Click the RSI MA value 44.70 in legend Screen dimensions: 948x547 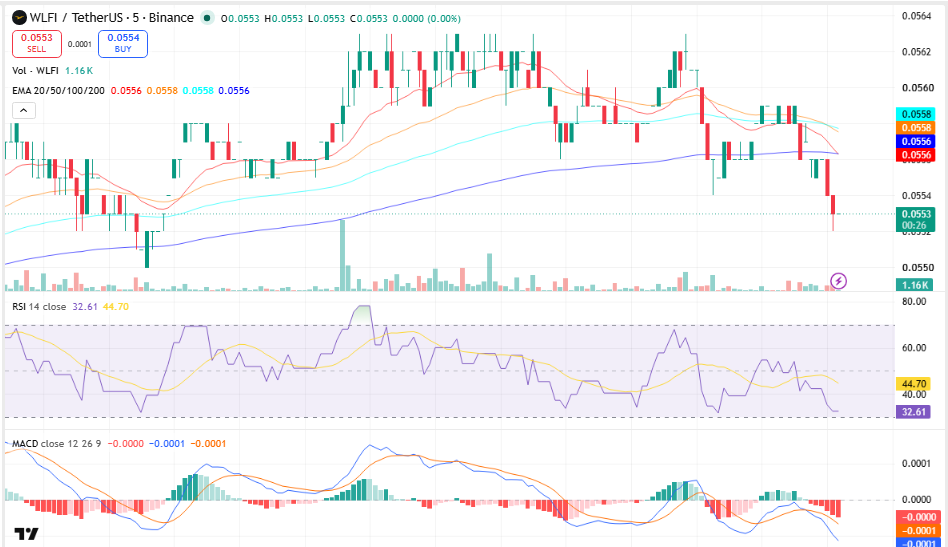point(115,306)
